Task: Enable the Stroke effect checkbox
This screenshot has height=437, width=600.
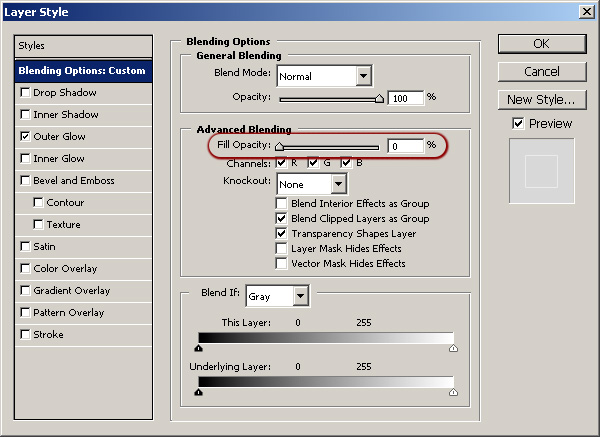Action: coord(25,335)
